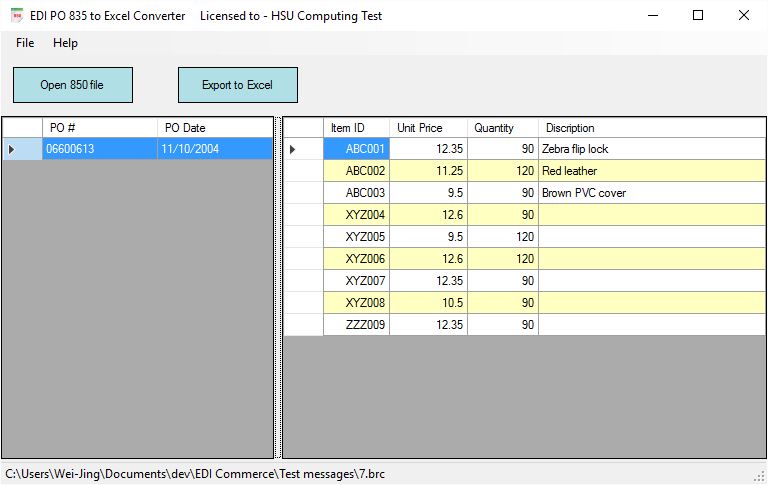Viewport: 768px width, 485px height.
Task: Click unit price 12.35 in ABC001 row
Action: pyautogui.click(x=429, y=149)
